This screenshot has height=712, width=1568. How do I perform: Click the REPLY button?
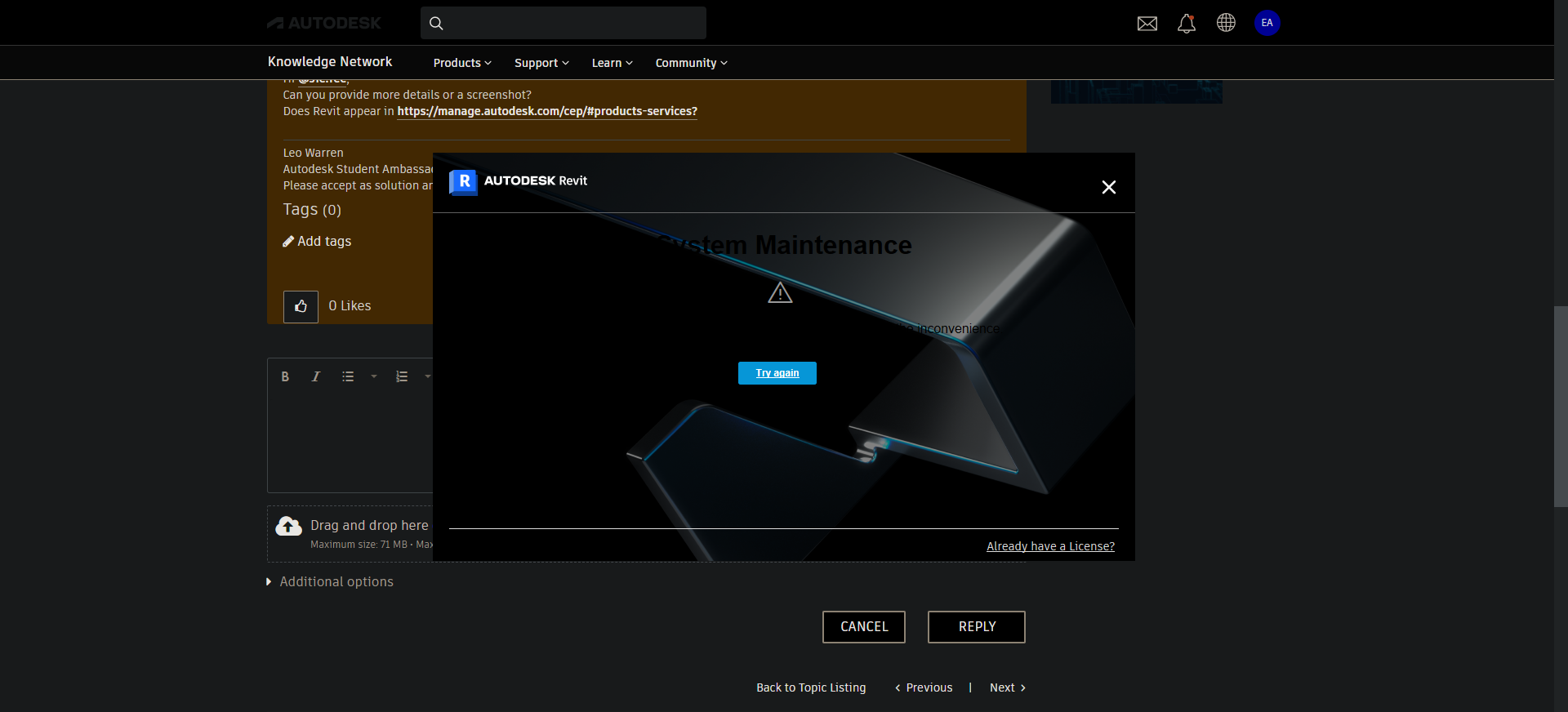pos(977,627)
